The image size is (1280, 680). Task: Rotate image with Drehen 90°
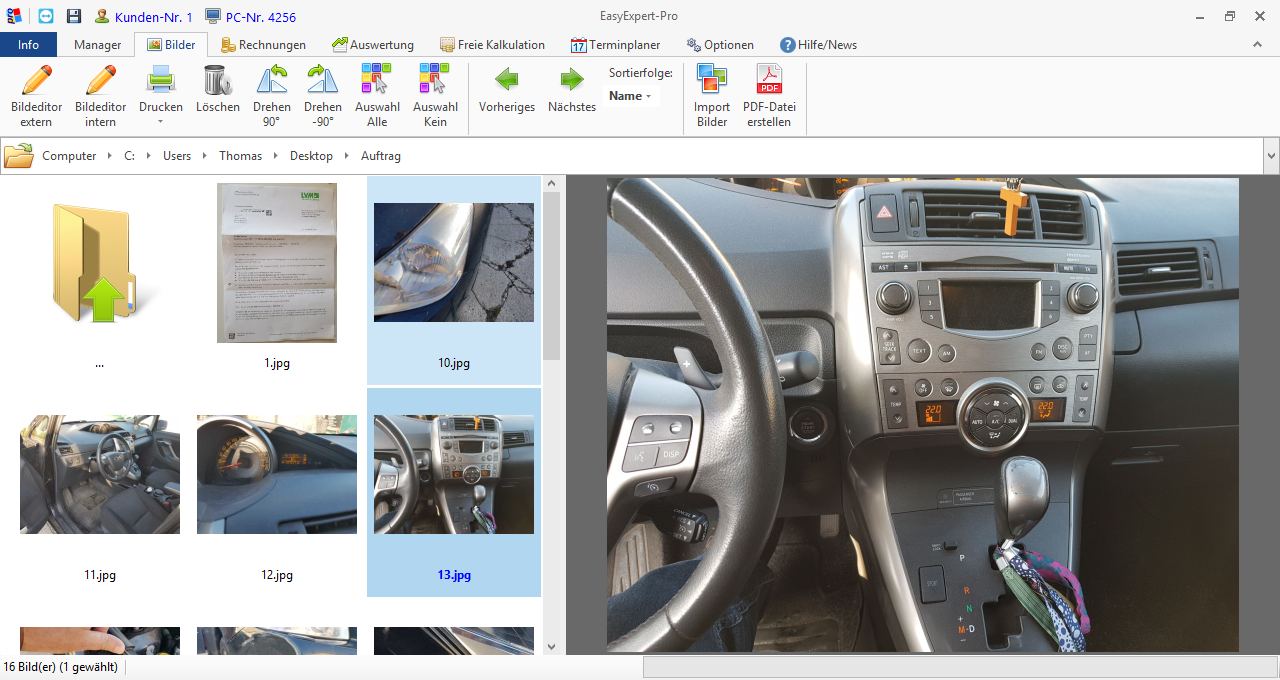(x=272, y=96)
